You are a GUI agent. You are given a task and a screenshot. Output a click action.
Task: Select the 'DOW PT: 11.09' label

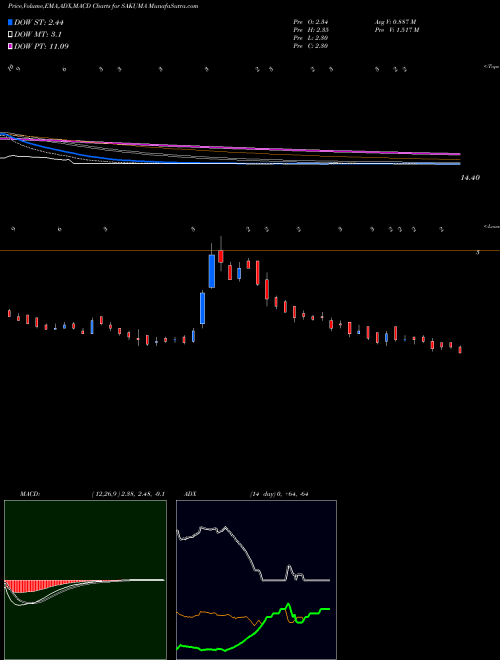pyautogui.click(x=41, y=46)
